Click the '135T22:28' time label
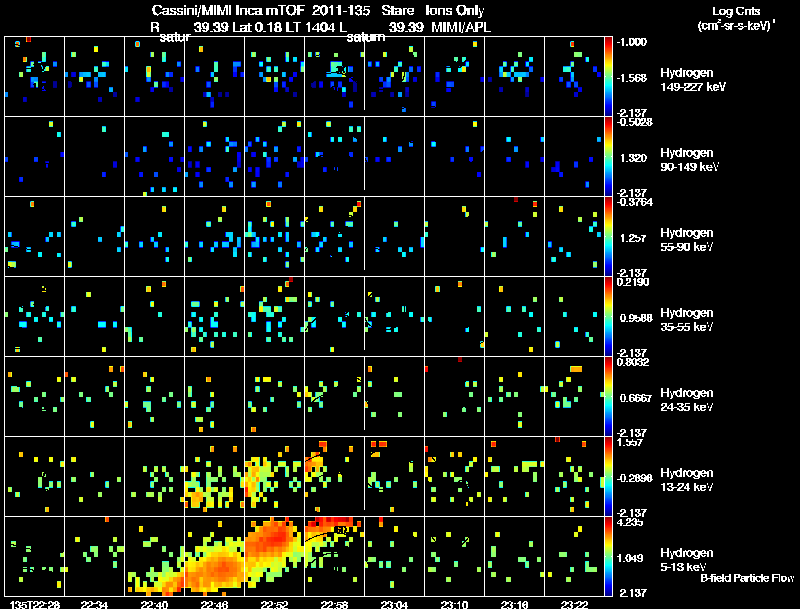Image resolution: width=800 pixels, height=609 pixels. click(35, 604)
